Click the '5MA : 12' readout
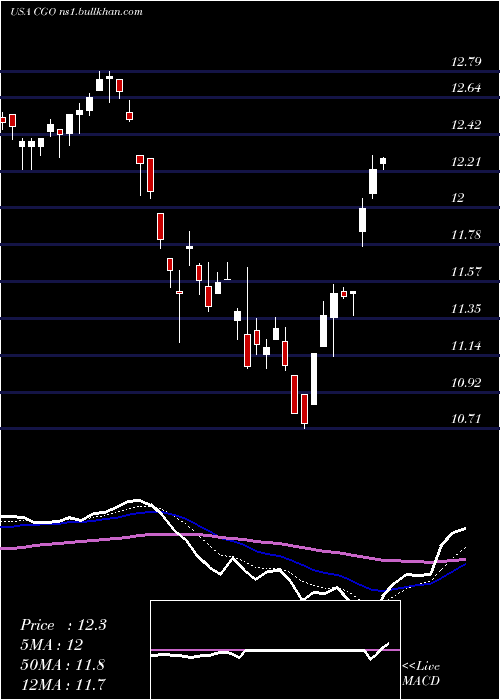 pos(51,645)
